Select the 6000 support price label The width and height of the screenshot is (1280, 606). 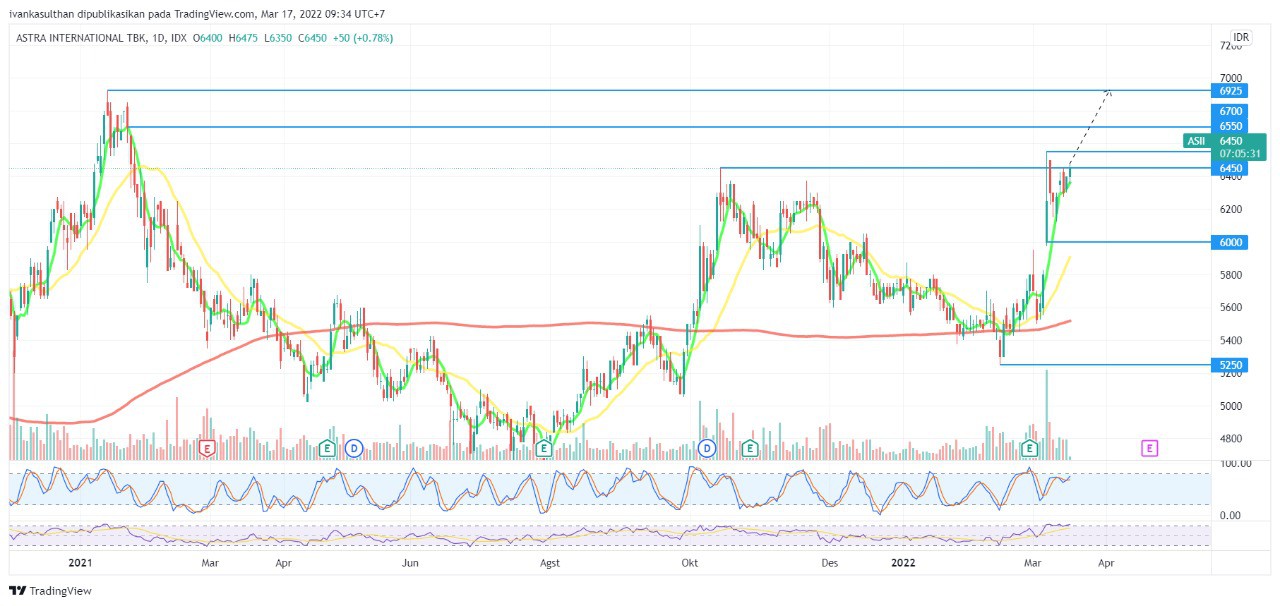click(1230, 242)
